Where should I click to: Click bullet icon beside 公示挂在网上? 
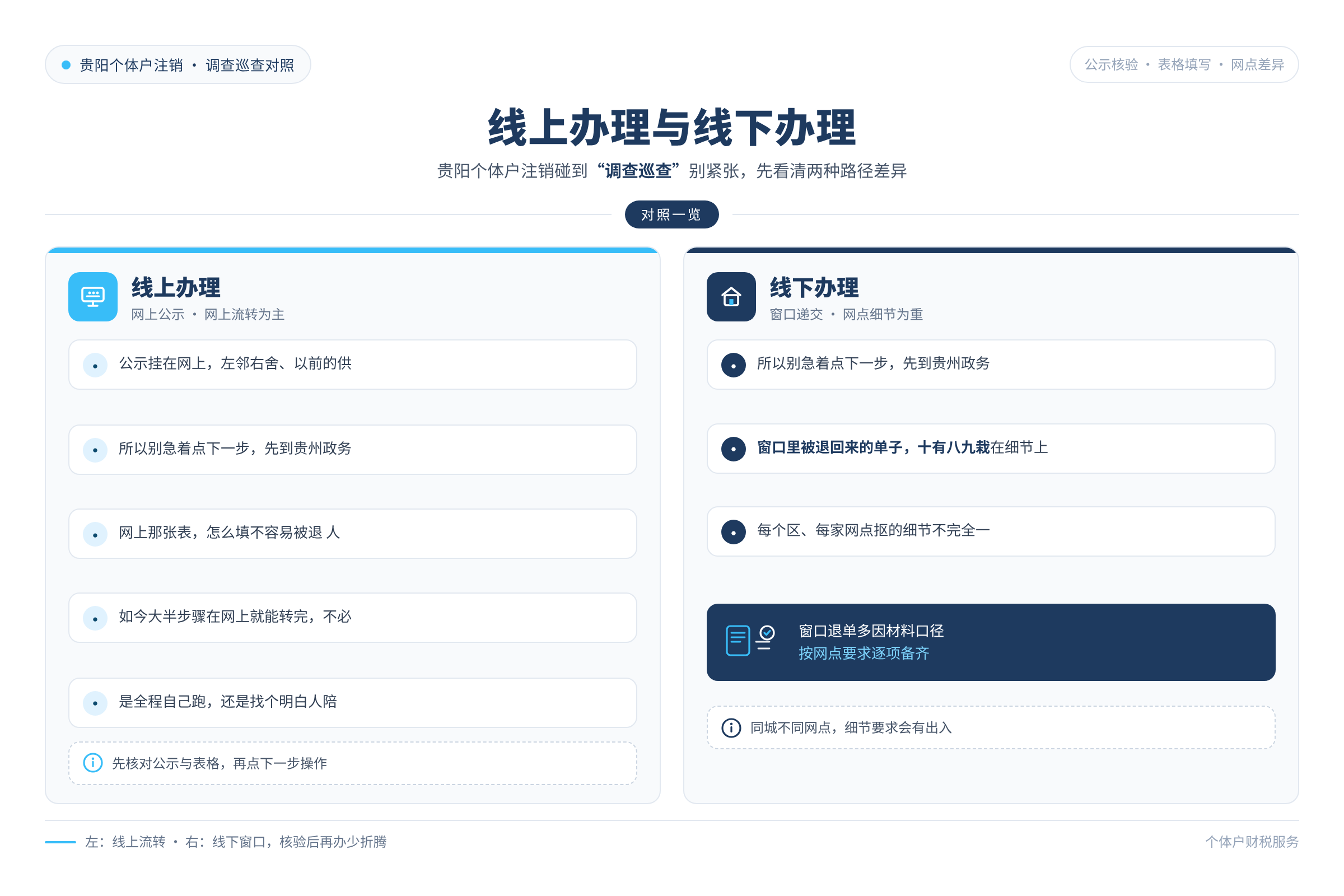(x=95, y=365)
